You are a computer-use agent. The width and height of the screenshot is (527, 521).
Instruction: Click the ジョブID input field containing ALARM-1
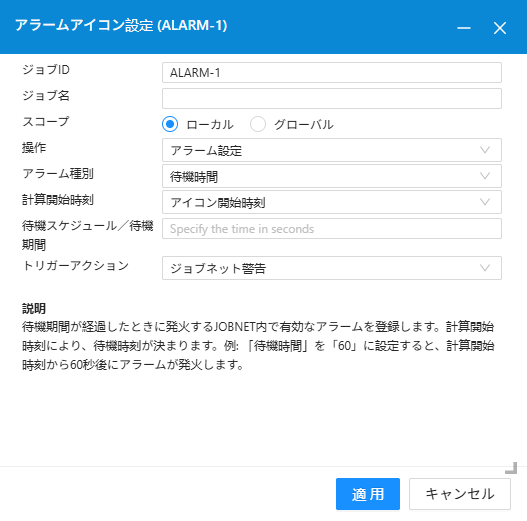(x=332, y=72)
